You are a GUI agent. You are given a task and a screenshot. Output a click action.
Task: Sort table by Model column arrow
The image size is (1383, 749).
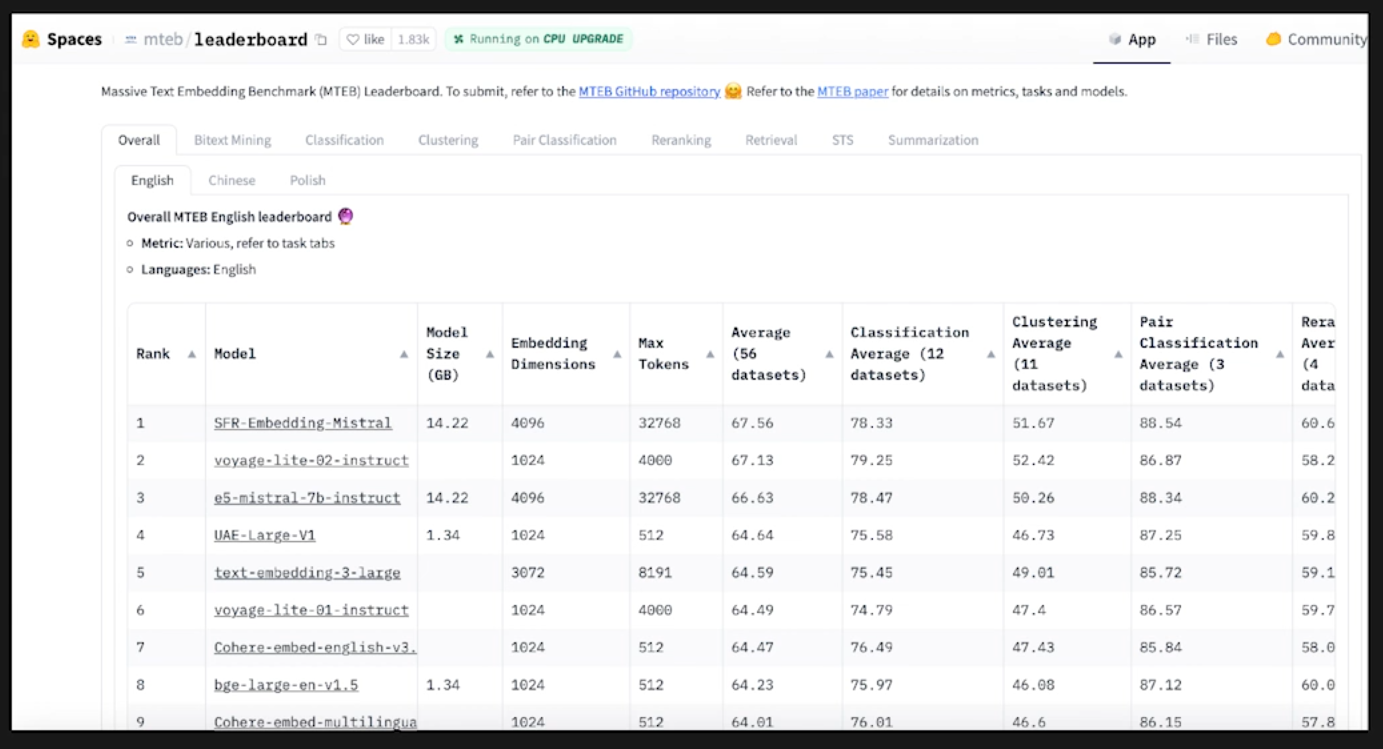click(404, 354)
